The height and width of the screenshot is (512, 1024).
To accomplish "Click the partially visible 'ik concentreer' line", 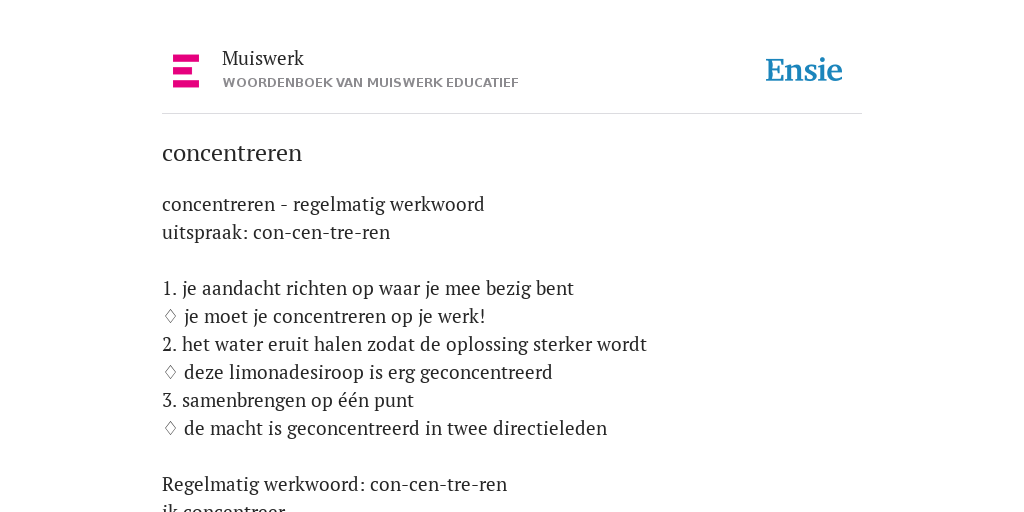I will [223, 507].
